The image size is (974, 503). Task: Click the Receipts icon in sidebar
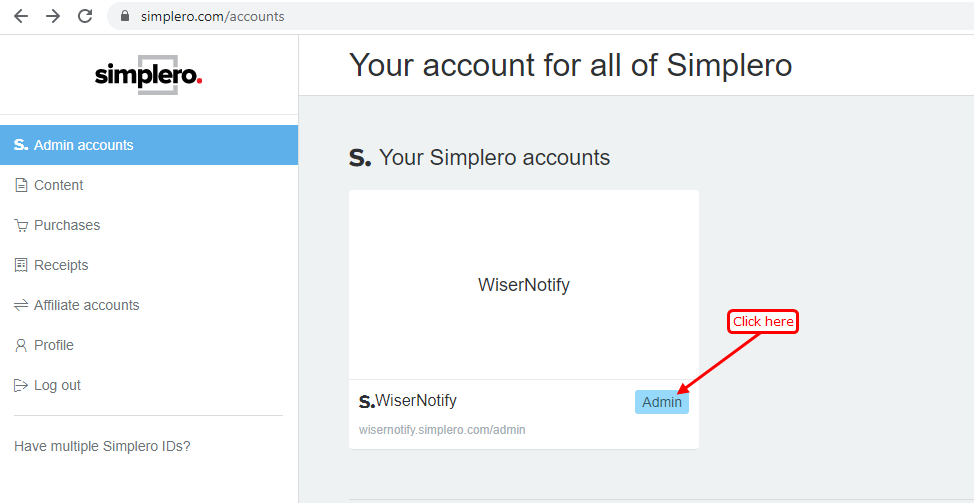click(x=21, y=265)
